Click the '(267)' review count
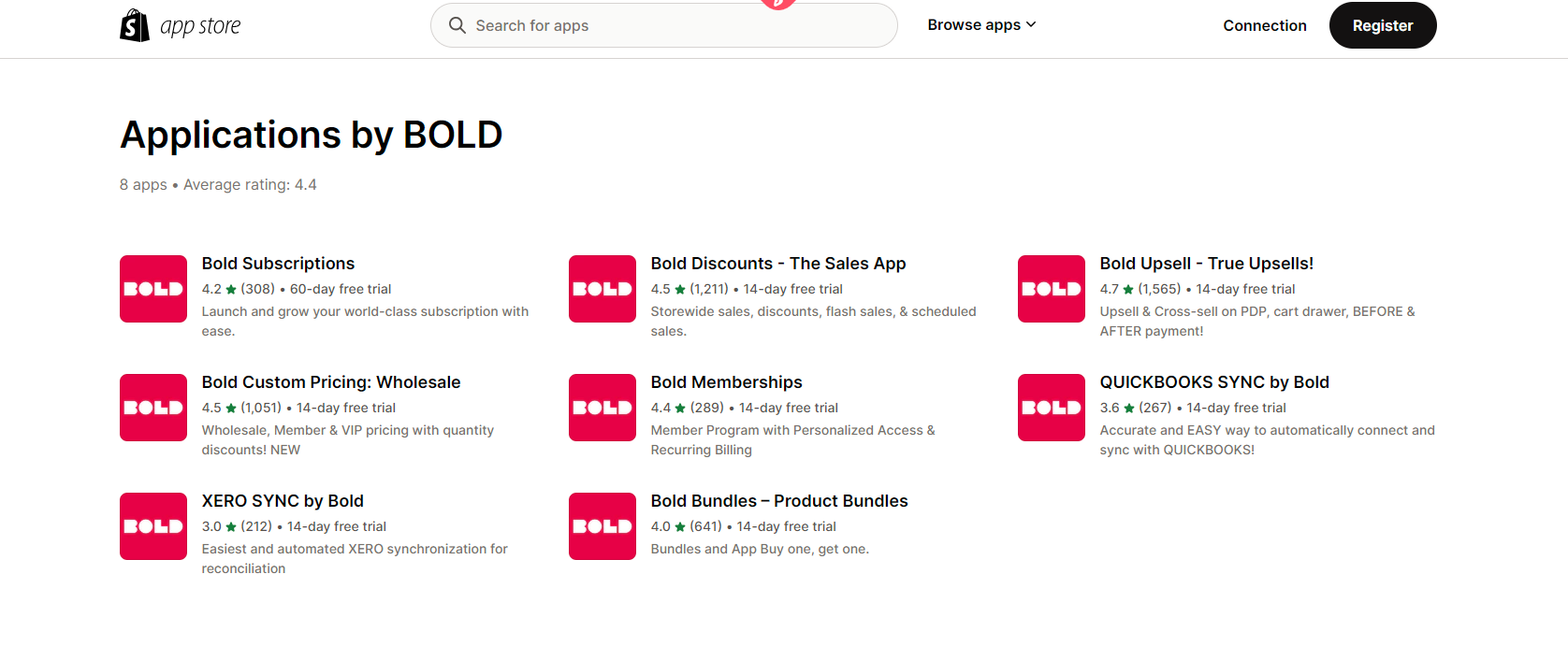 pos(1155,408)
